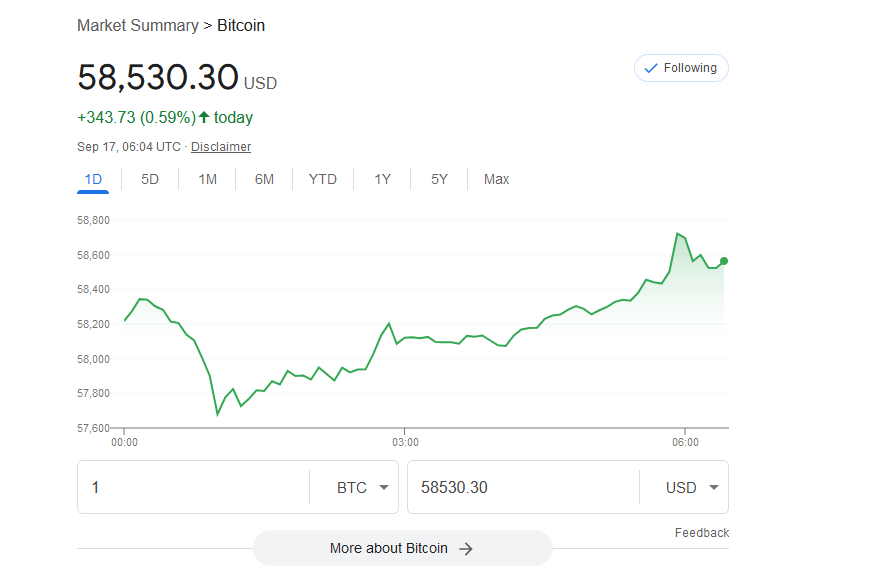The height and width of the screenshot is (587, 877).
Task: Click the +343.73 (0.59%) change text
Action: (x=136, y=117)
